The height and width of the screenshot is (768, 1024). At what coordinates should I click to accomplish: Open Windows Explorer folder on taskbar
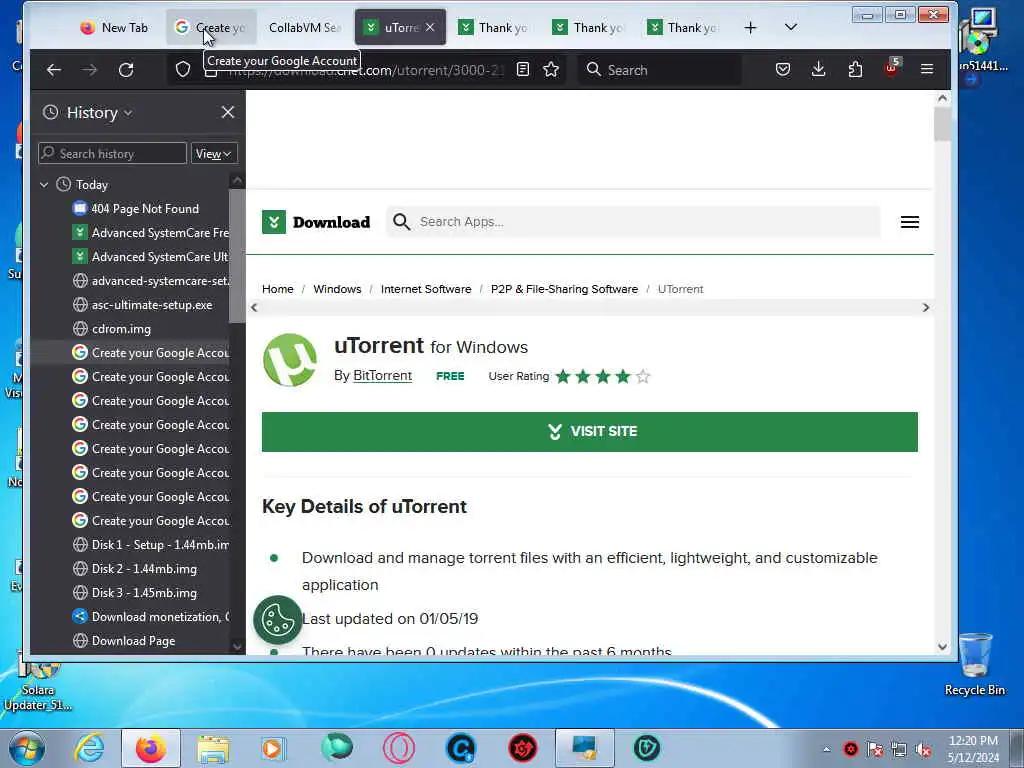[x=213, y=748]
